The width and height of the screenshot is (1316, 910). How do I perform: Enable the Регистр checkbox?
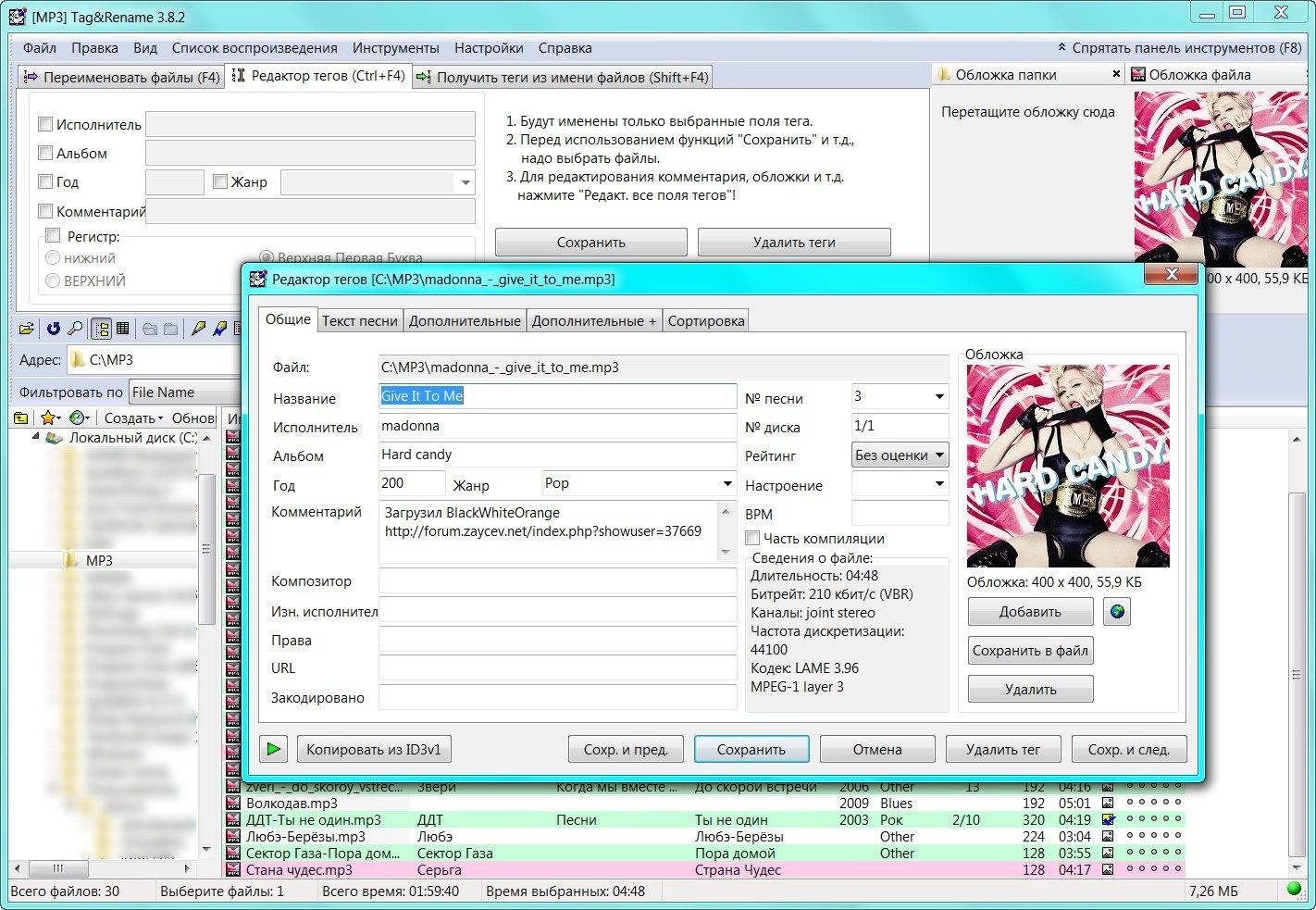53,236
